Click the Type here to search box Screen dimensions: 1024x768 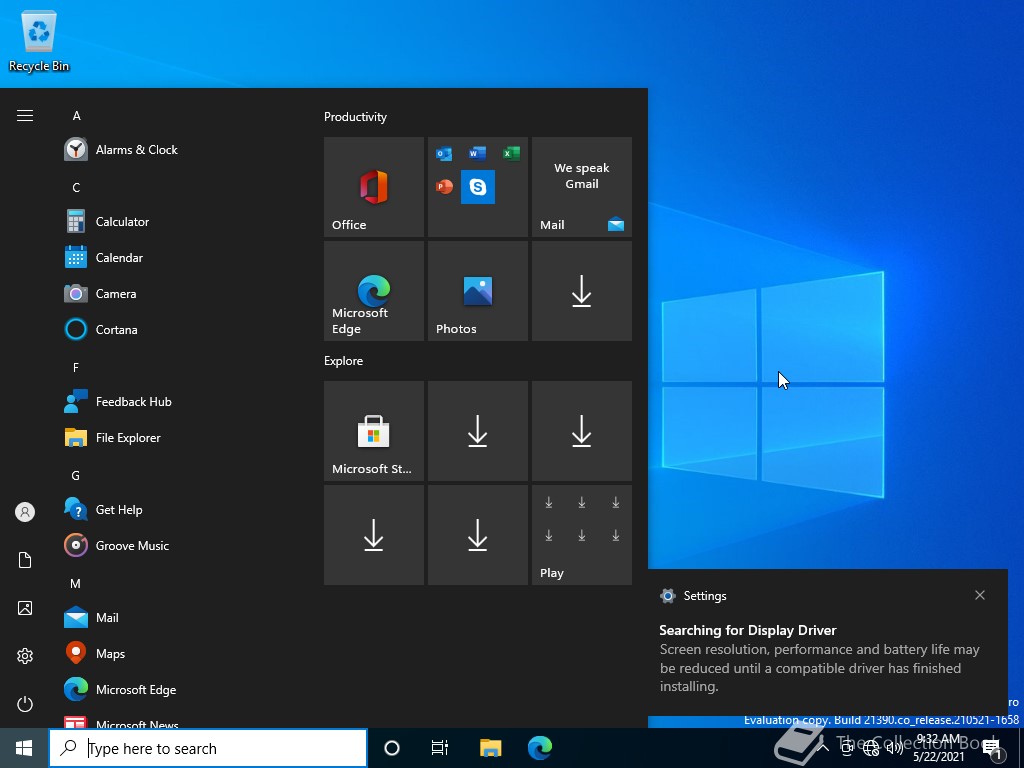click(x=220, y=748)
